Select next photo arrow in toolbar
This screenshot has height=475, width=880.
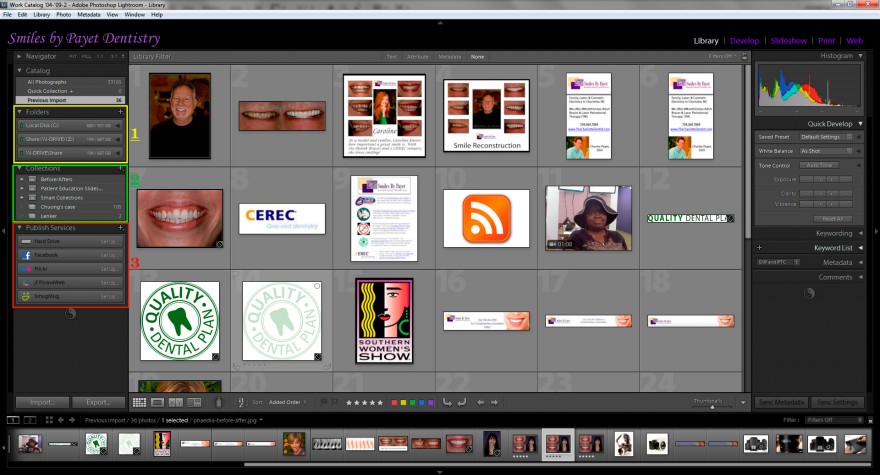click(494, 402)
